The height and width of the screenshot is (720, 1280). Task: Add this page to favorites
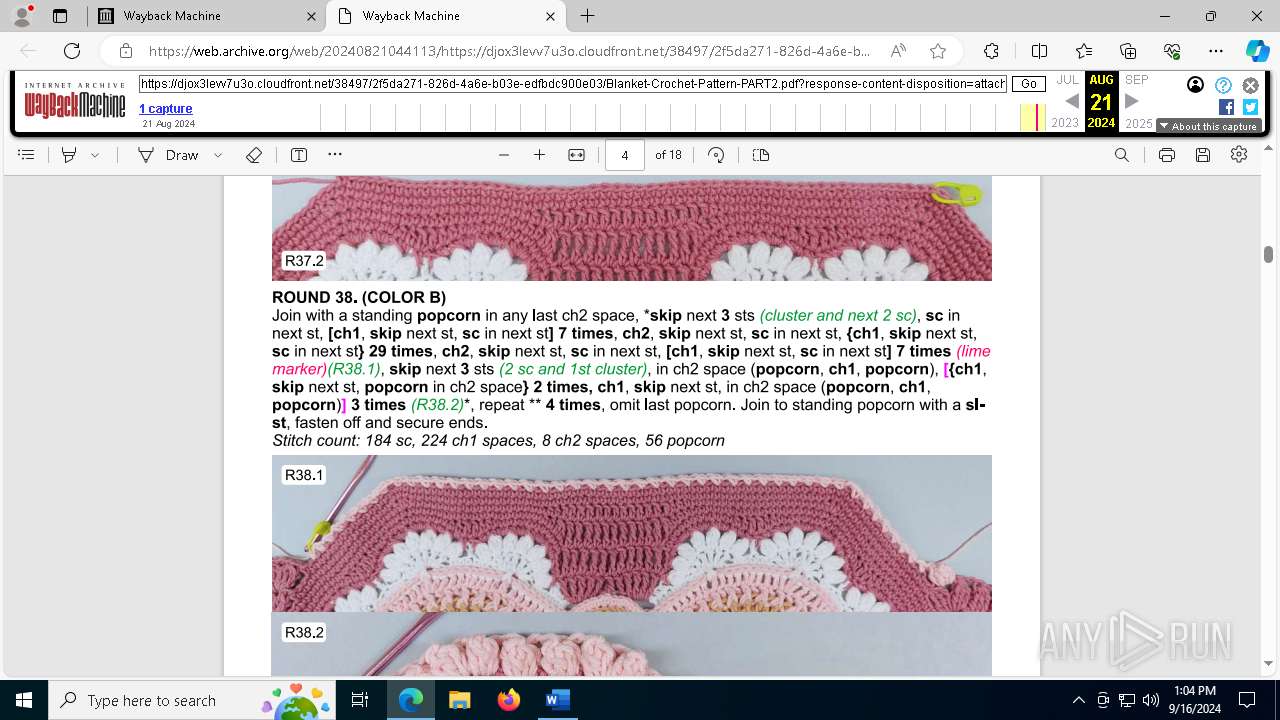pyautogui.click(x=938, y=51)
